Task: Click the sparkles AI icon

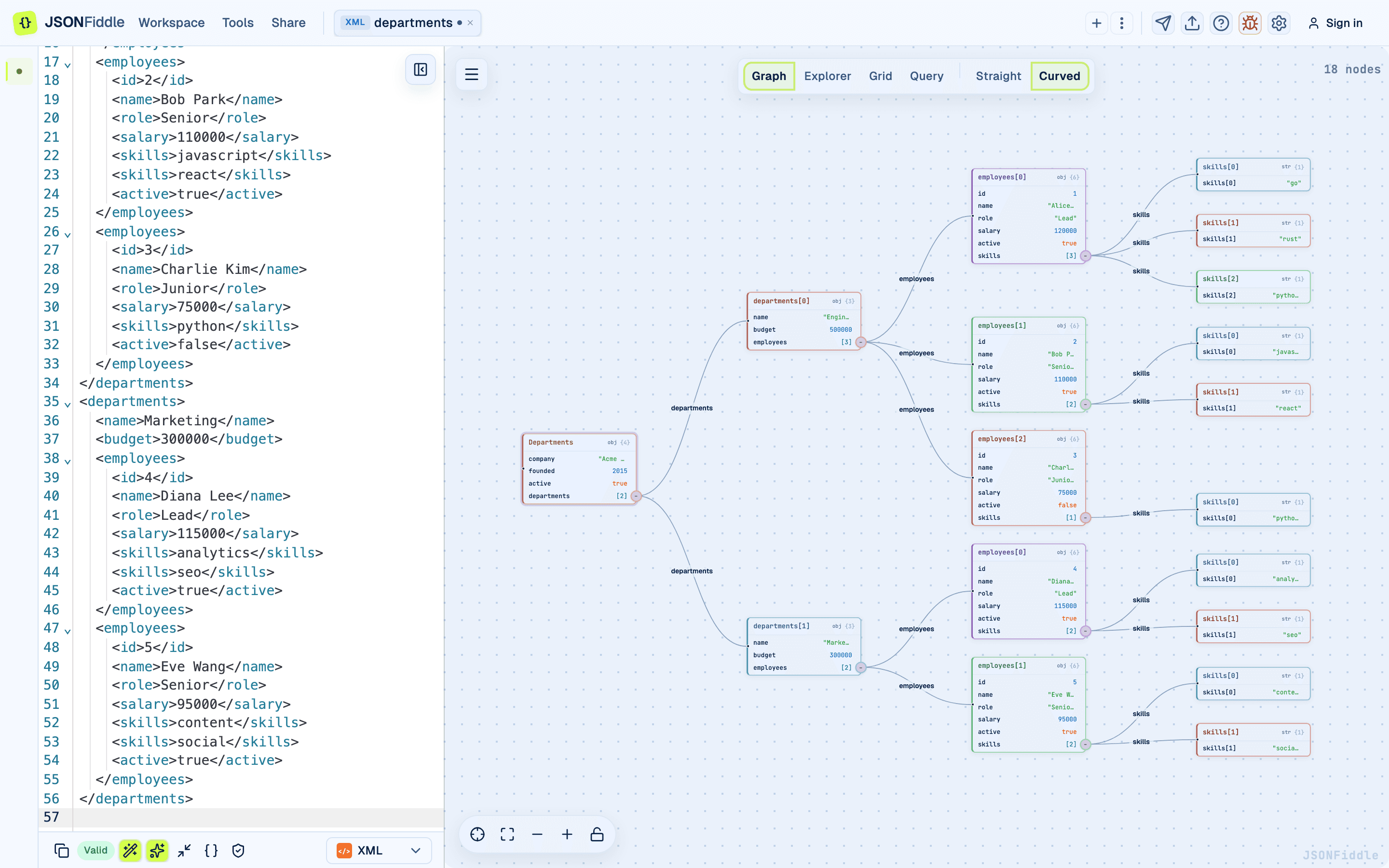Action: (157, 850)
